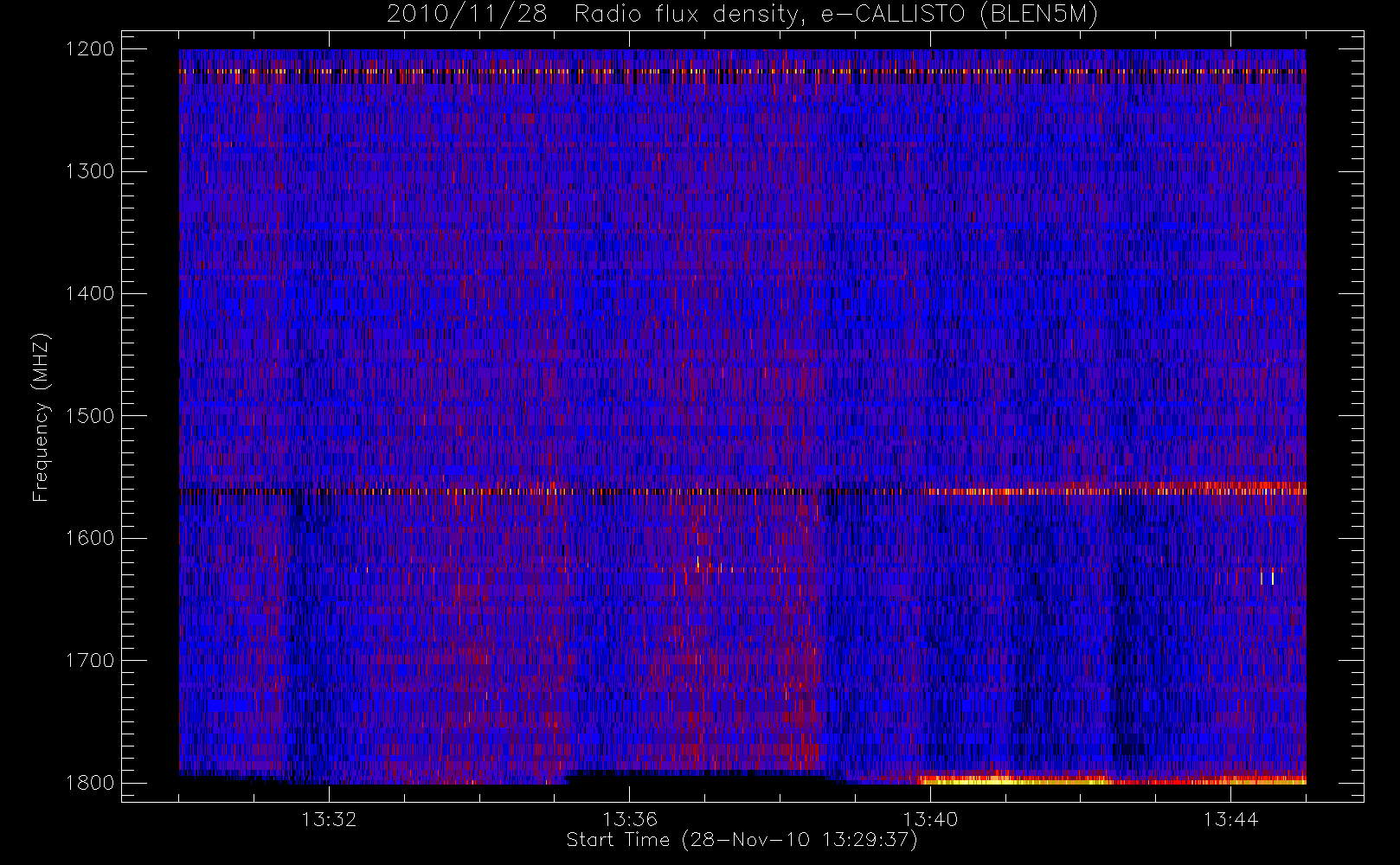Screen dimensions: 1400x865
Task: Click the 13:36 time axis label
Action: 630,819
